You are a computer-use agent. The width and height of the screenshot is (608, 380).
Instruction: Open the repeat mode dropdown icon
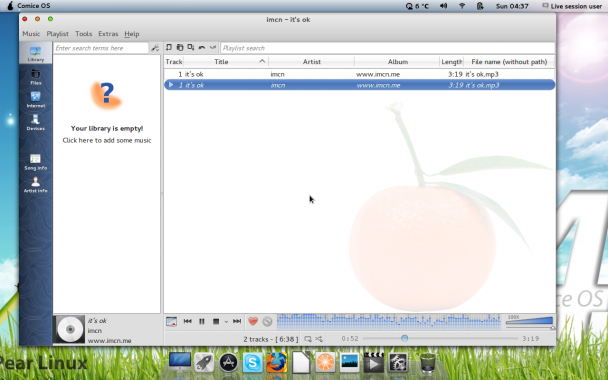click(308, 339)
